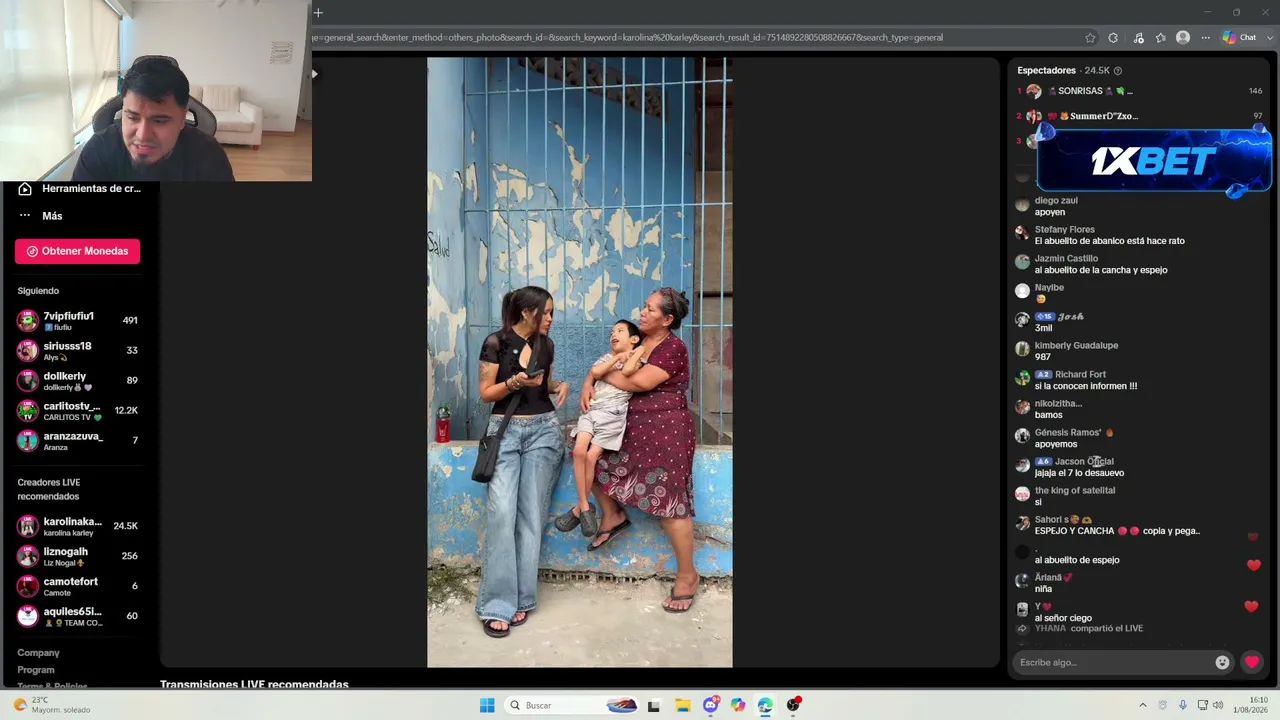Click Obtener Monedas button

click(77, 251)
